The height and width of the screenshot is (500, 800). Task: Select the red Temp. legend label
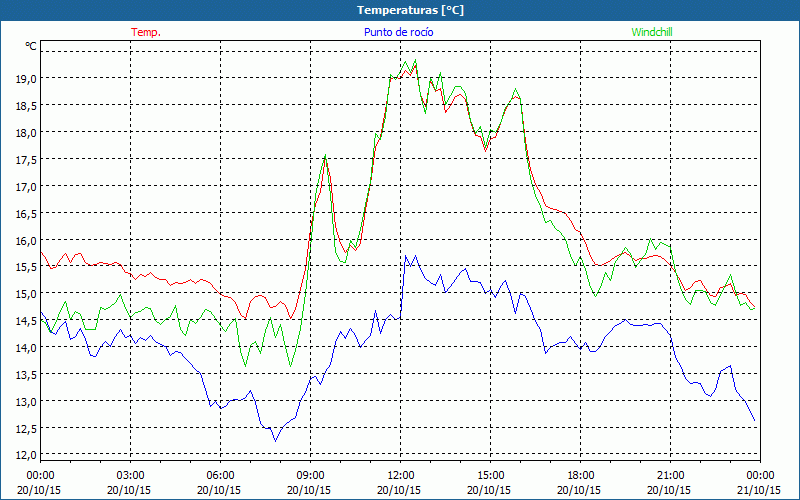146,32
